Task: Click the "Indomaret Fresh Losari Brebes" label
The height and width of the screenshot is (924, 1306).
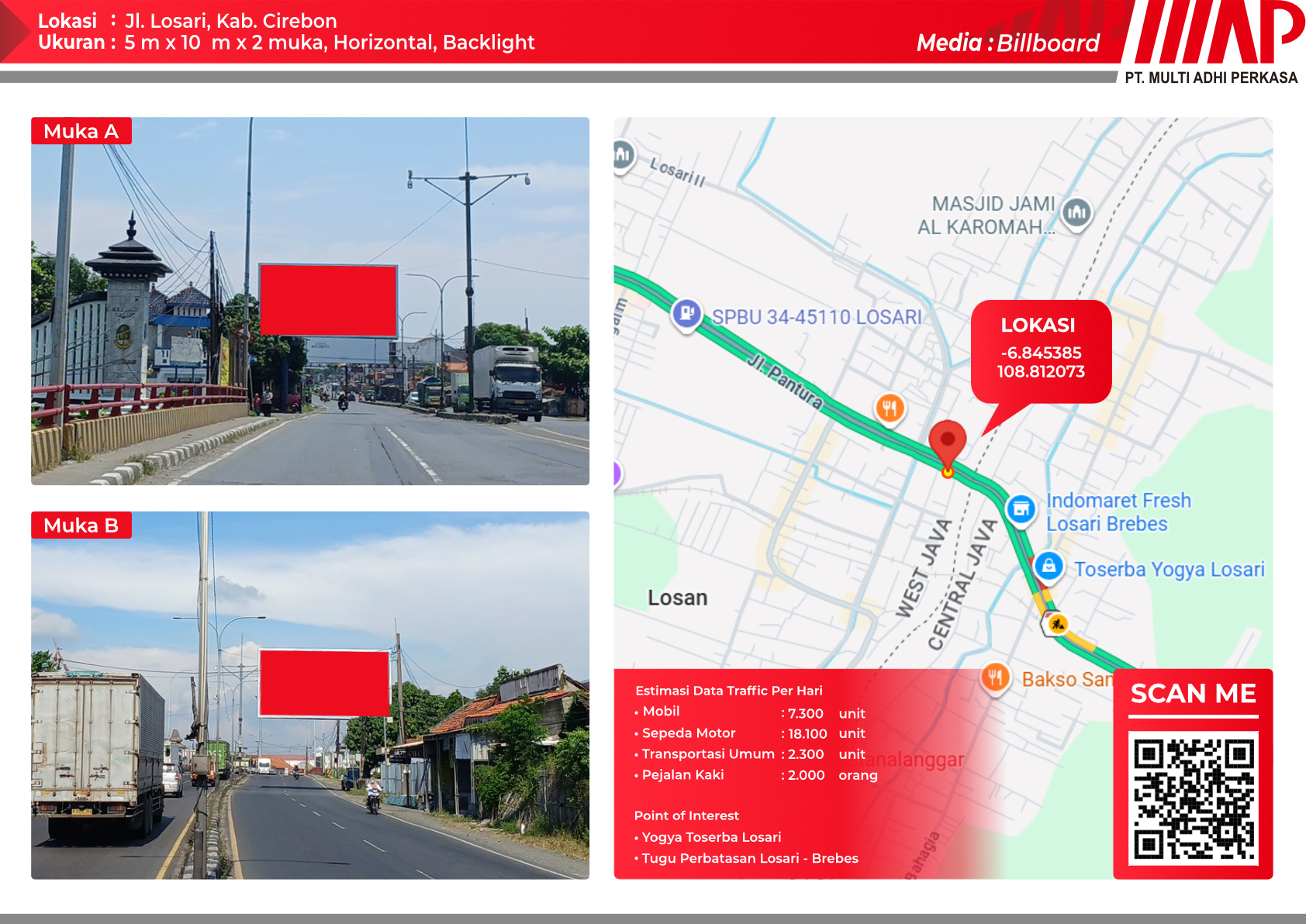Action: pos(1118,512)
